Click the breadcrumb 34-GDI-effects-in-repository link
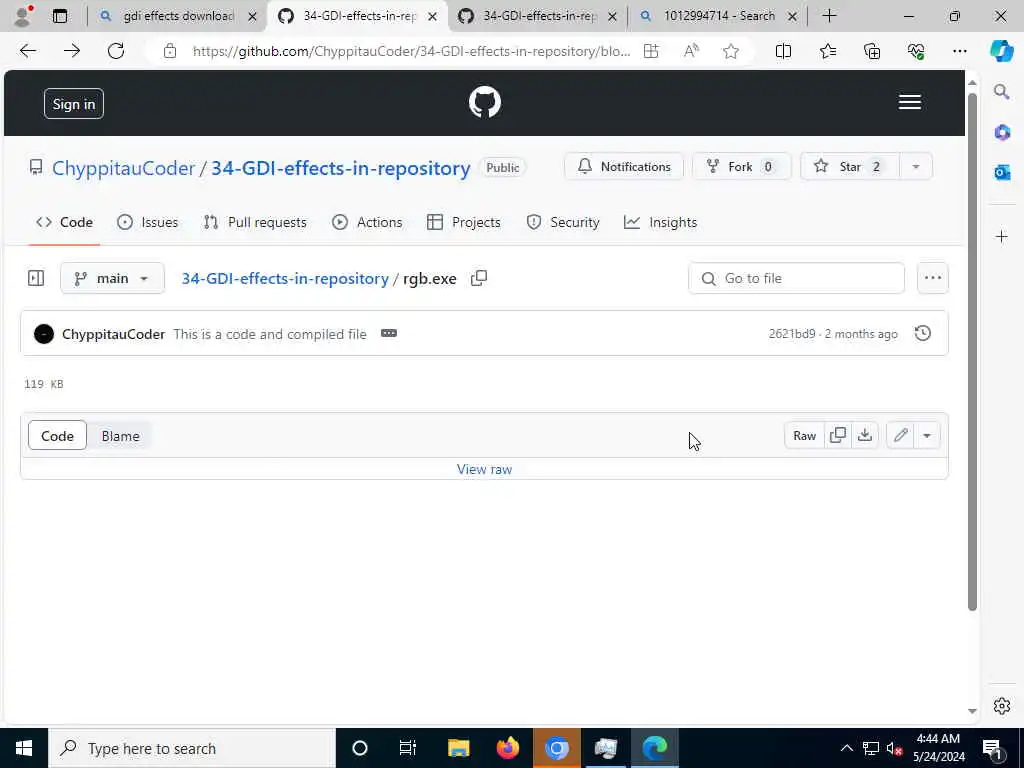Image resolution: width=1024 pixels, height=768 pixels. coord(285,278)
